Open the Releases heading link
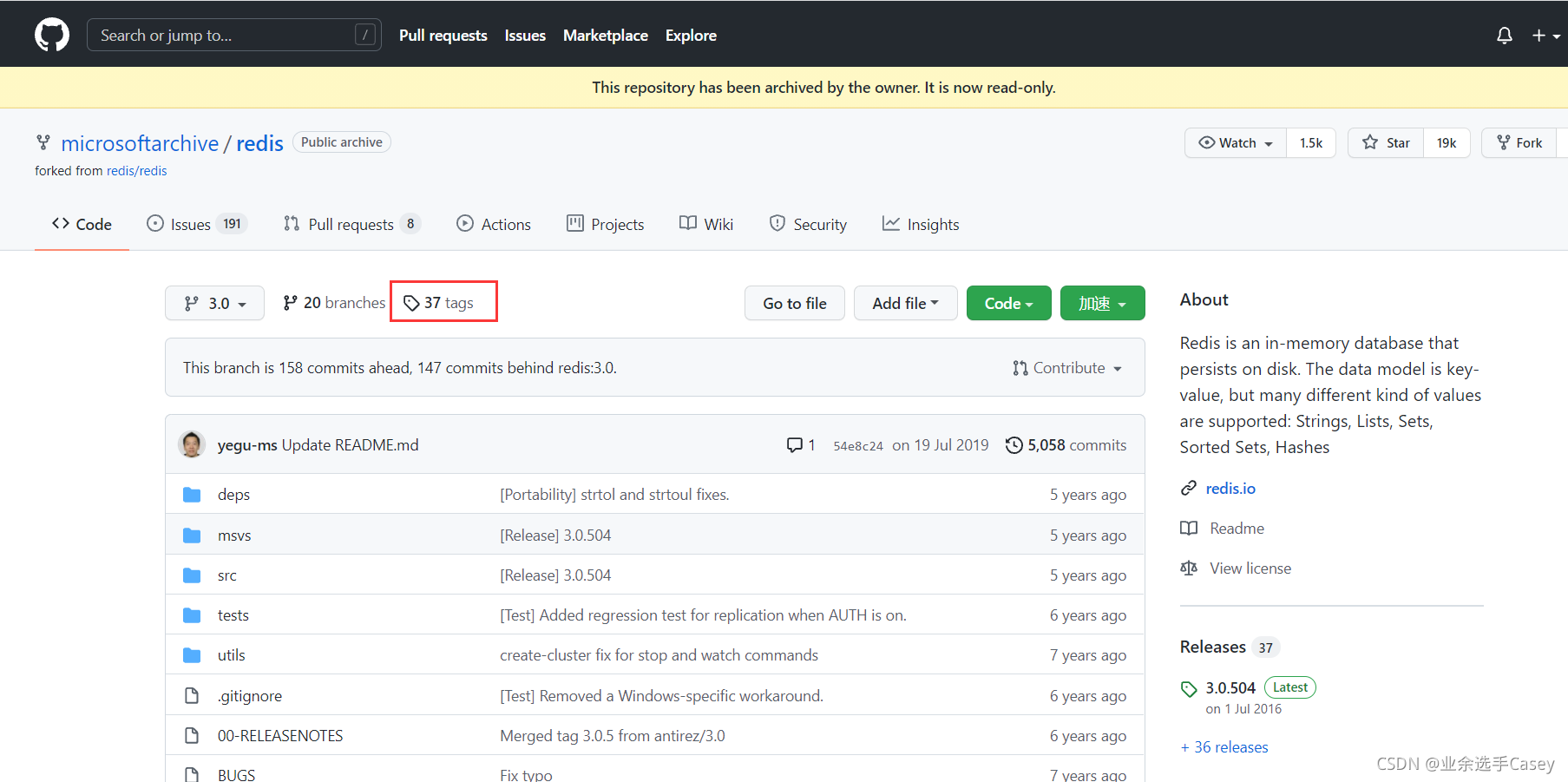Viewport: 1568px width, 782px height. [x=1213, y=647]
